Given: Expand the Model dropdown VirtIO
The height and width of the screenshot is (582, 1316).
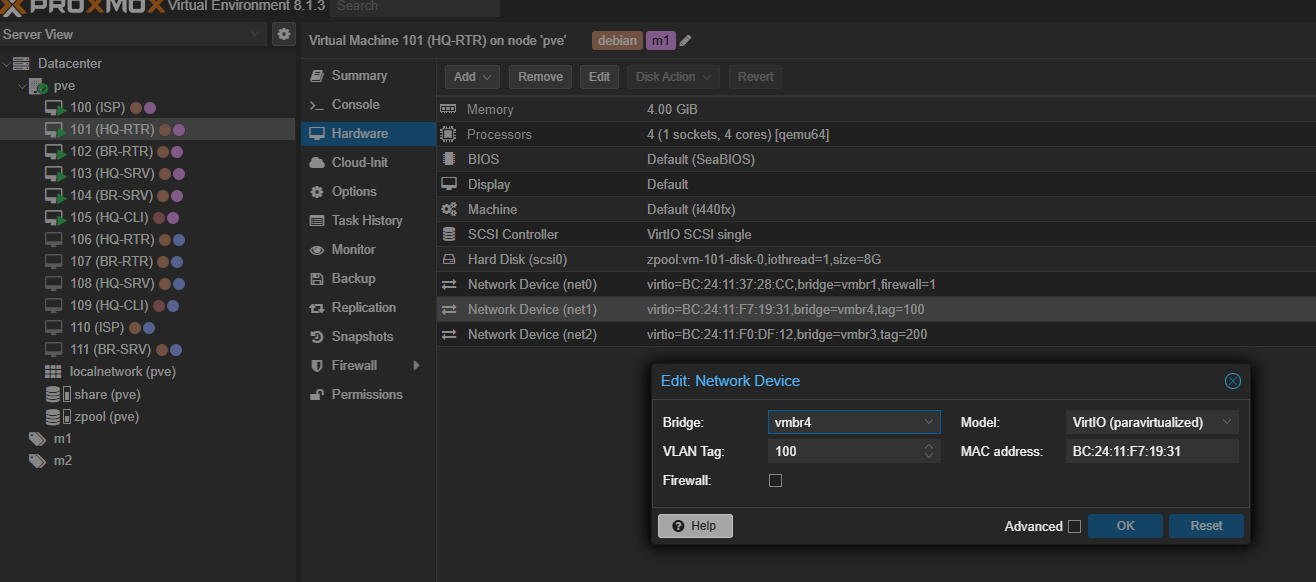Looking at the screenshot, I should point(1151,422).
